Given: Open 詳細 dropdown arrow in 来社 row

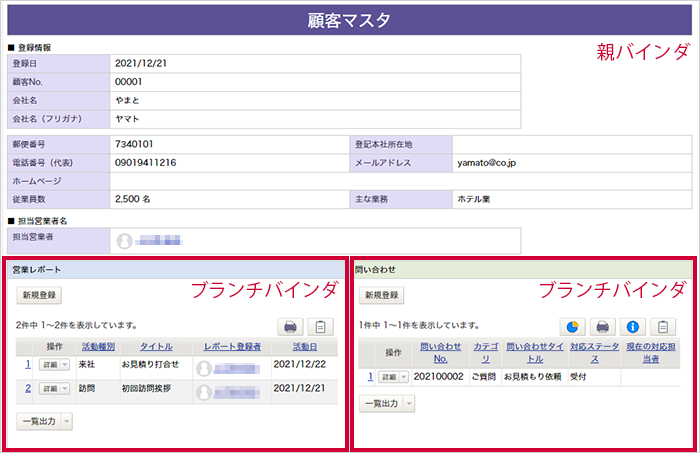Looking at the screenshot, I should [x=65, y=365].
